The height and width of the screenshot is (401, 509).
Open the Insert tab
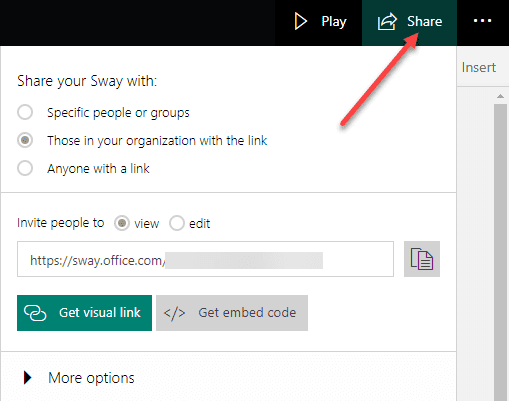[x=479, y=67]
